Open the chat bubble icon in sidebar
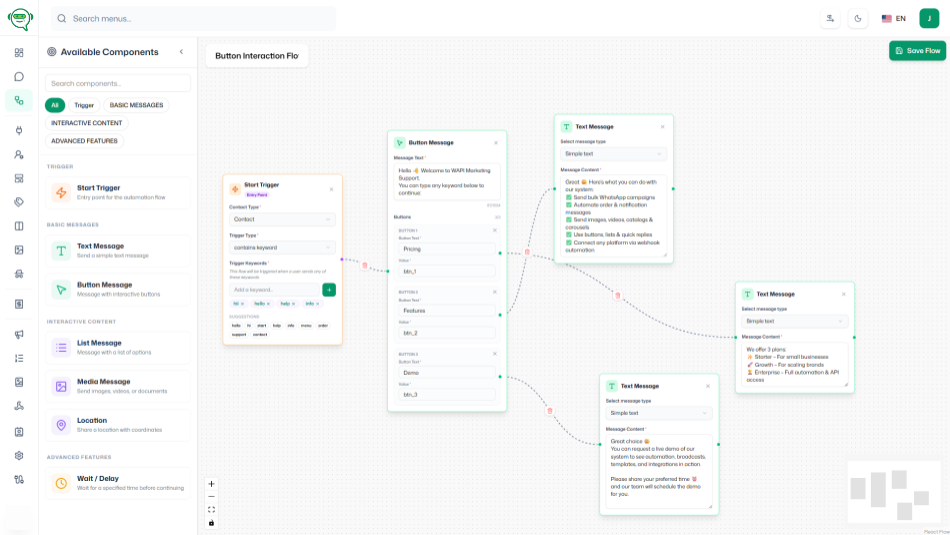 [x=19, y=76]
